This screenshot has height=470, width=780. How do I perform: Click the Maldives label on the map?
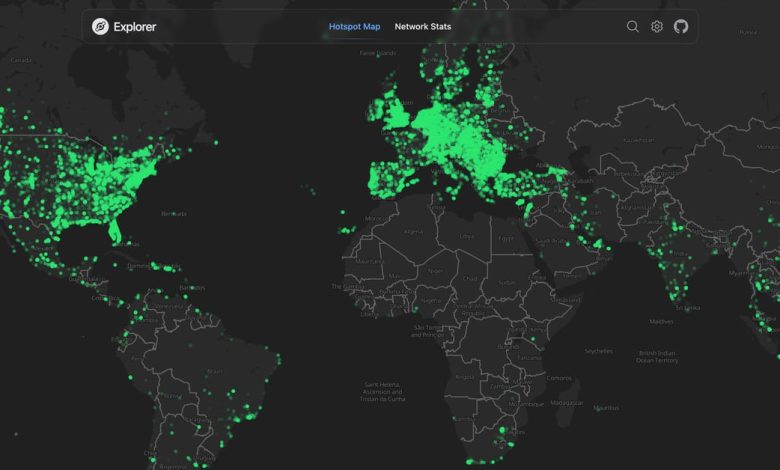pos(661,321)
